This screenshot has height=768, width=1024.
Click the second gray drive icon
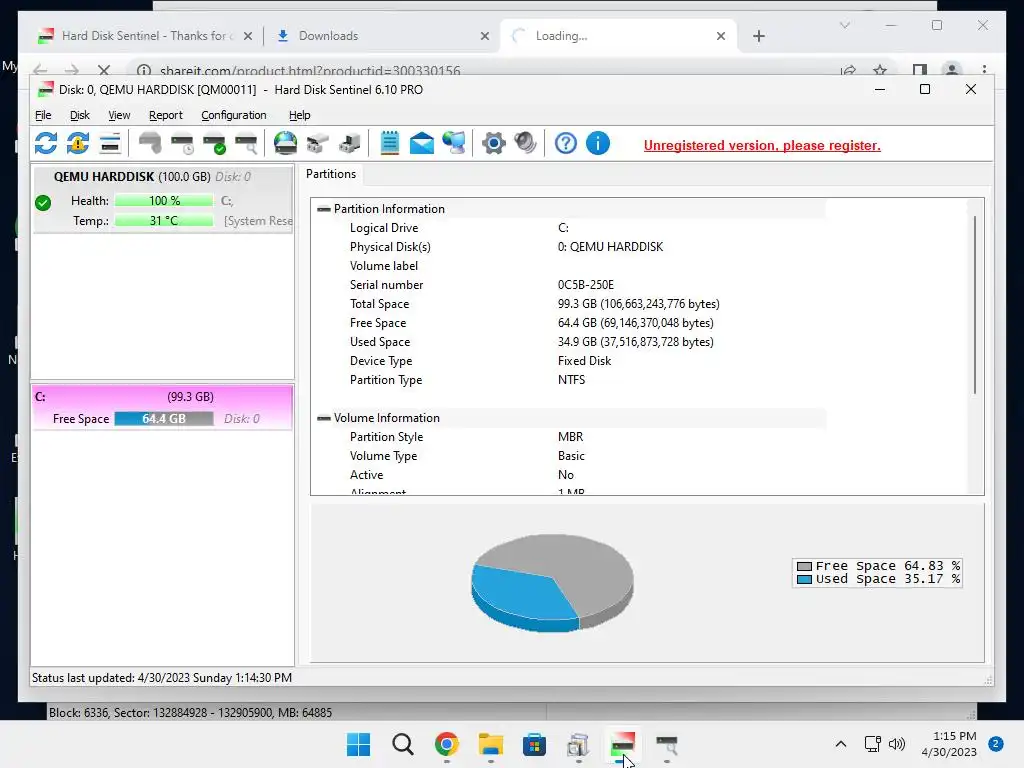click(x=349, y=143)
